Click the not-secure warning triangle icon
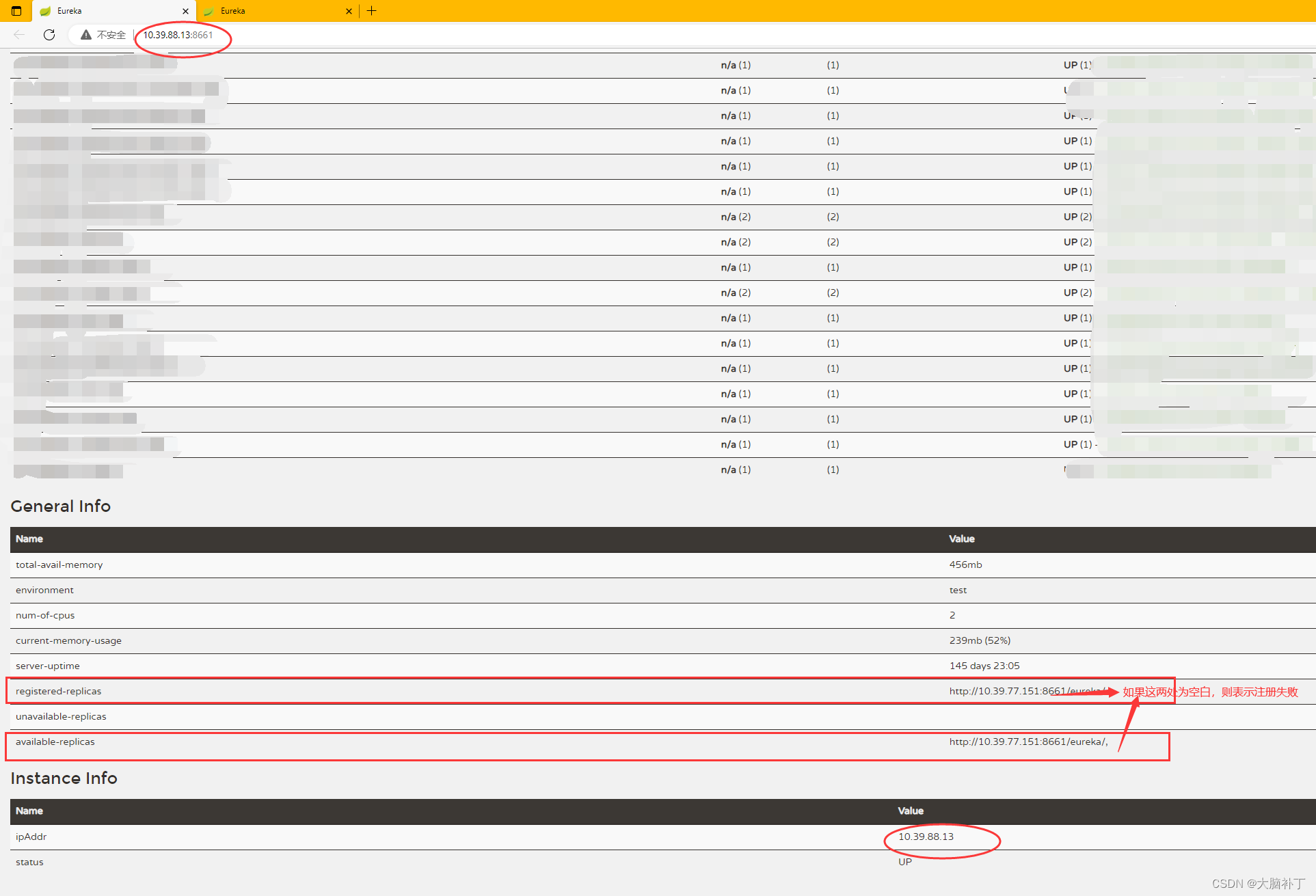 (86, 35)
